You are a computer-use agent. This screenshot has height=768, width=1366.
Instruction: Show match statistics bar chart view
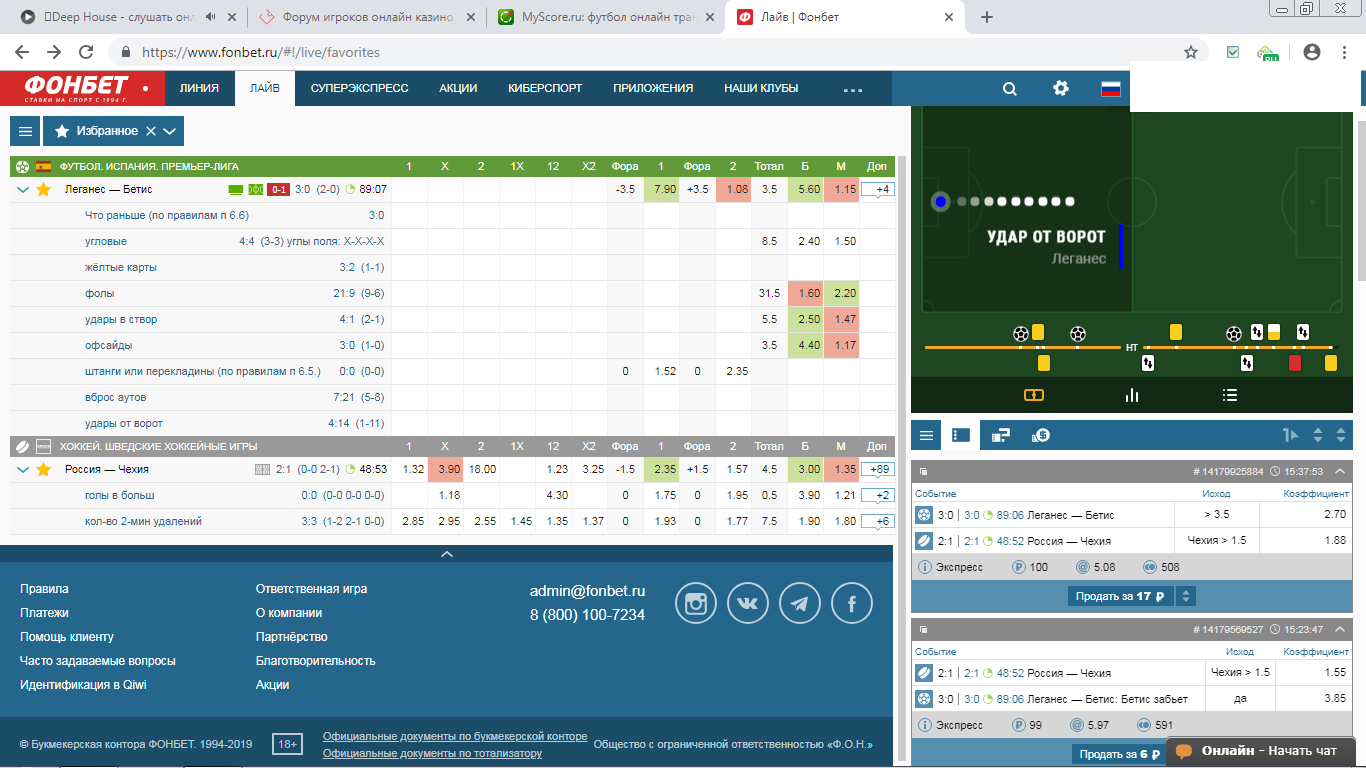coord(1132,395)
